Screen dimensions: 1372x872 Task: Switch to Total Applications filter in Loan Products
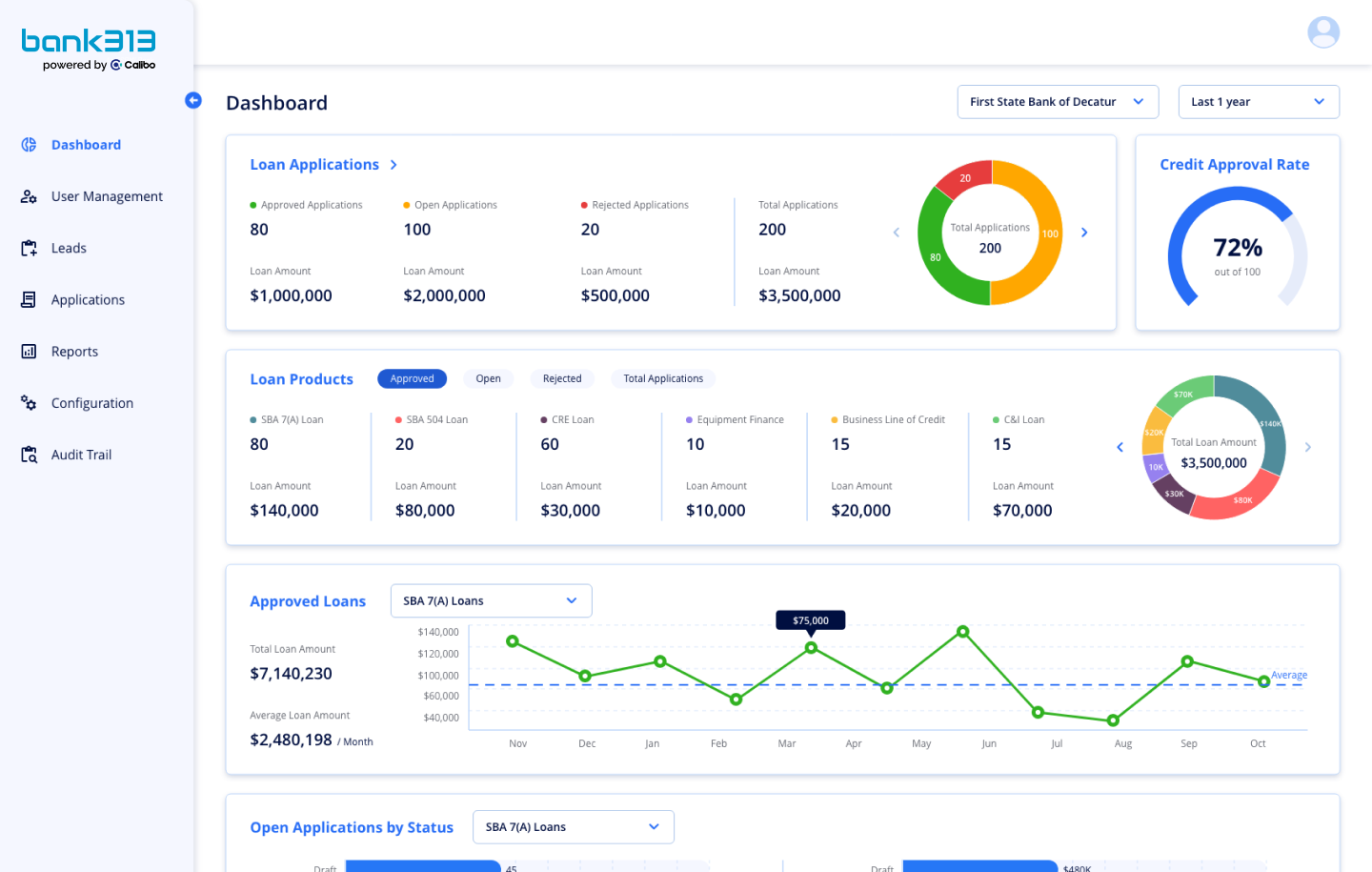click(x=663, y=378)
